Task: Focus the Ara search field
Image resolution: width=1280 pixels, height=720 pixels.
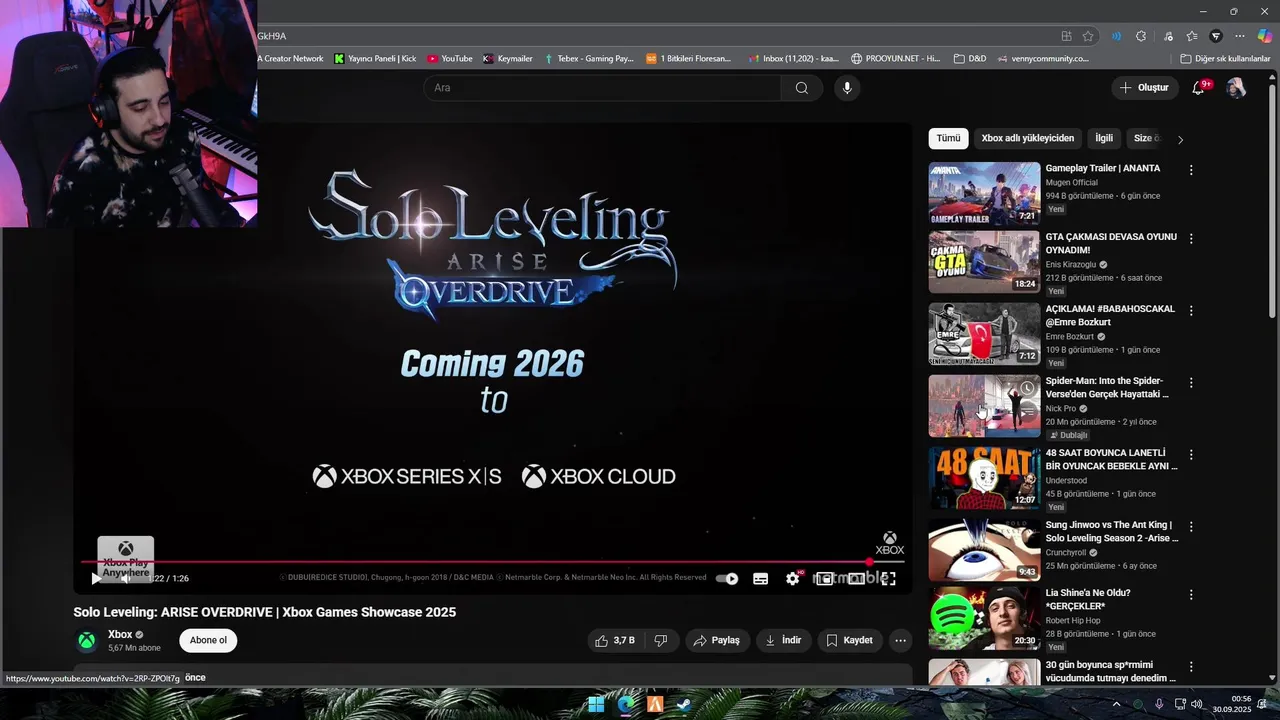Action: [603, 88]
